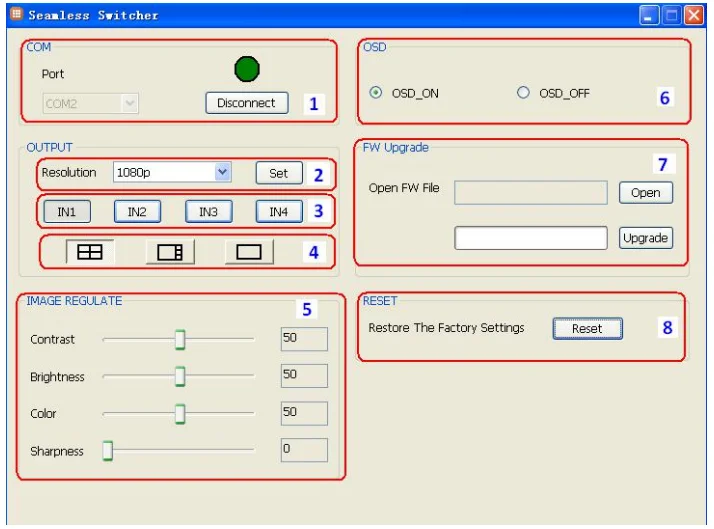This screenshot has width=714, height=529.
Task: Click the Open FW File path field
Action: (x=531, y=193)
